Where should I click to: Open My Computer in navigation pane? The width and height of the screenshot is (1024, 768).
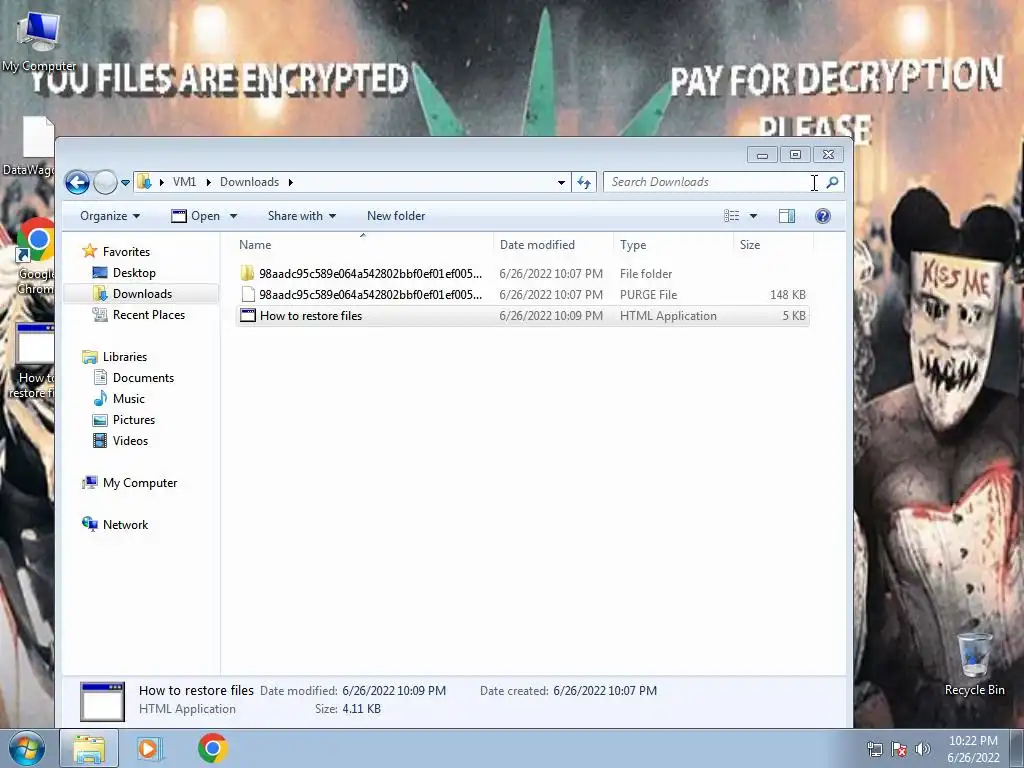coord(140,483)
